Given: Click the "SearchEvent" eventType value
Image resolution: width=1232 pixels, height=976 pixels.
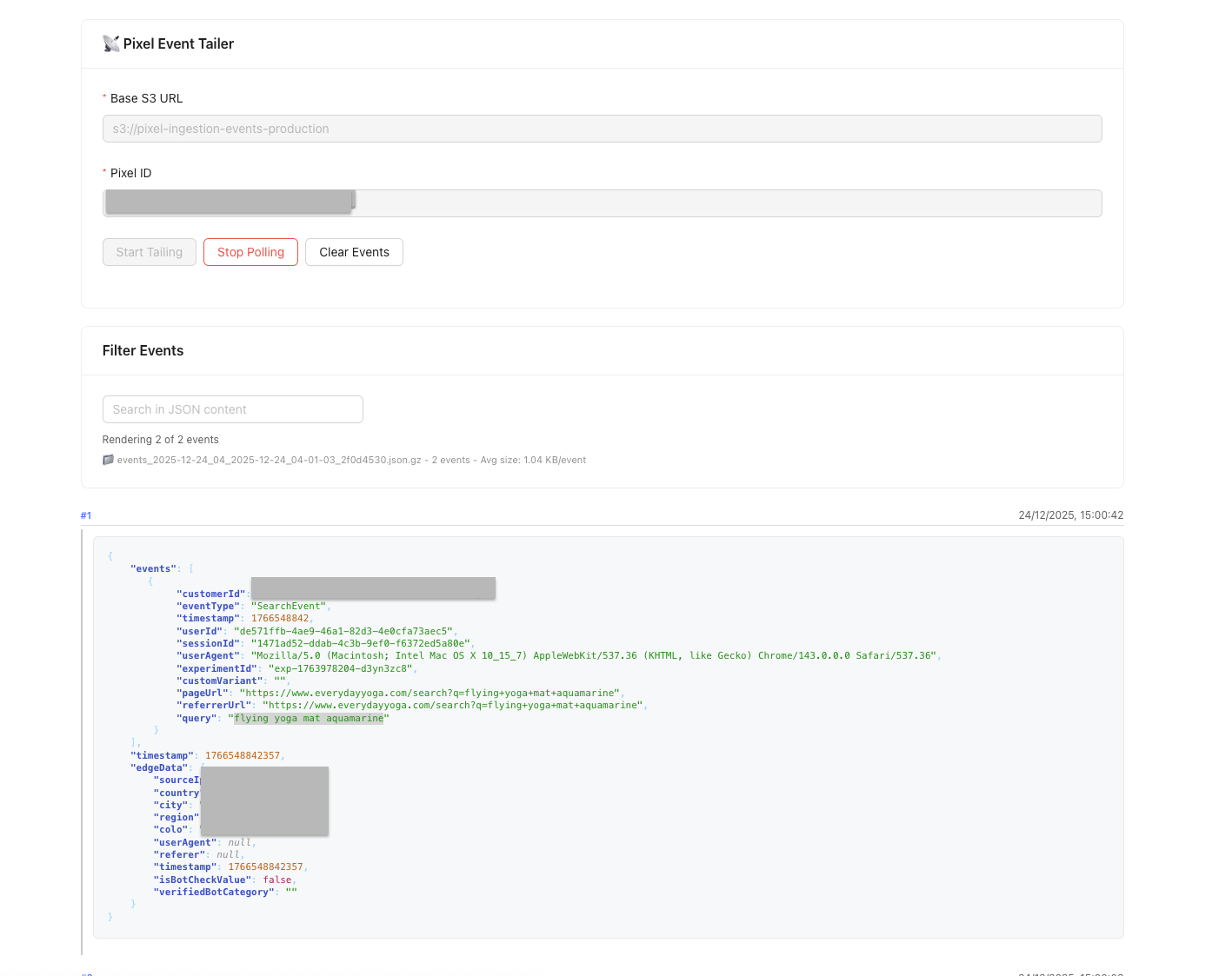Looking at the screenshot, I should point(289,606).
